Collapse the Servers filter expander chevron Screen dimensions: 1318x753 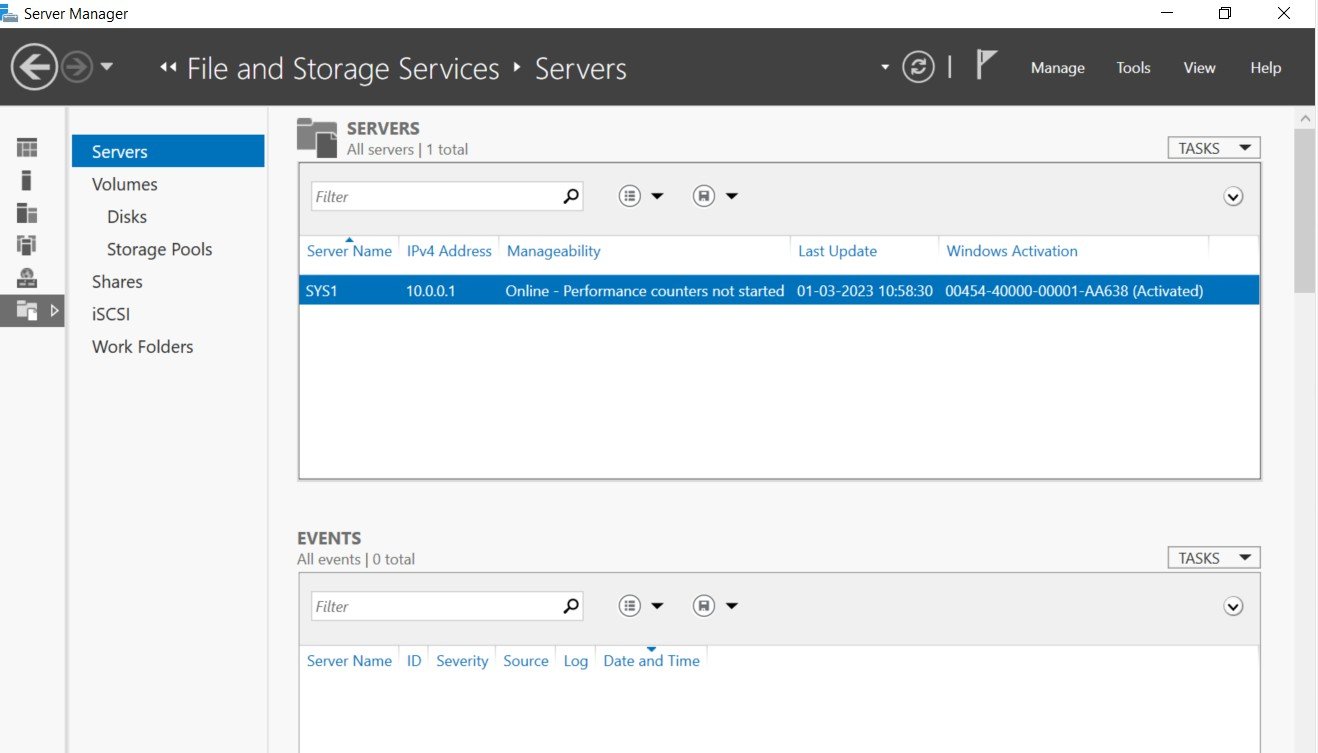[x=1233, y=197]
